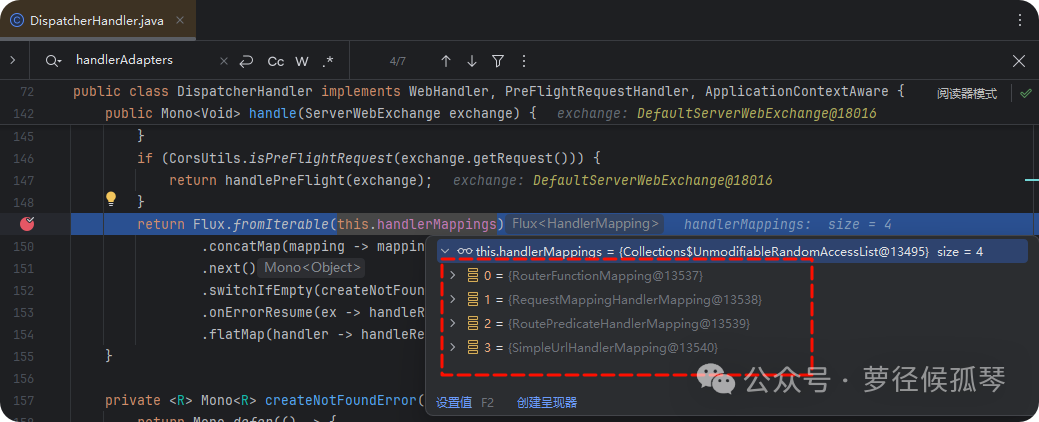Viewport: 1039px width, 422px height.
Task: Collapse this.handlerMappings node
Action: tap(445, 251)
